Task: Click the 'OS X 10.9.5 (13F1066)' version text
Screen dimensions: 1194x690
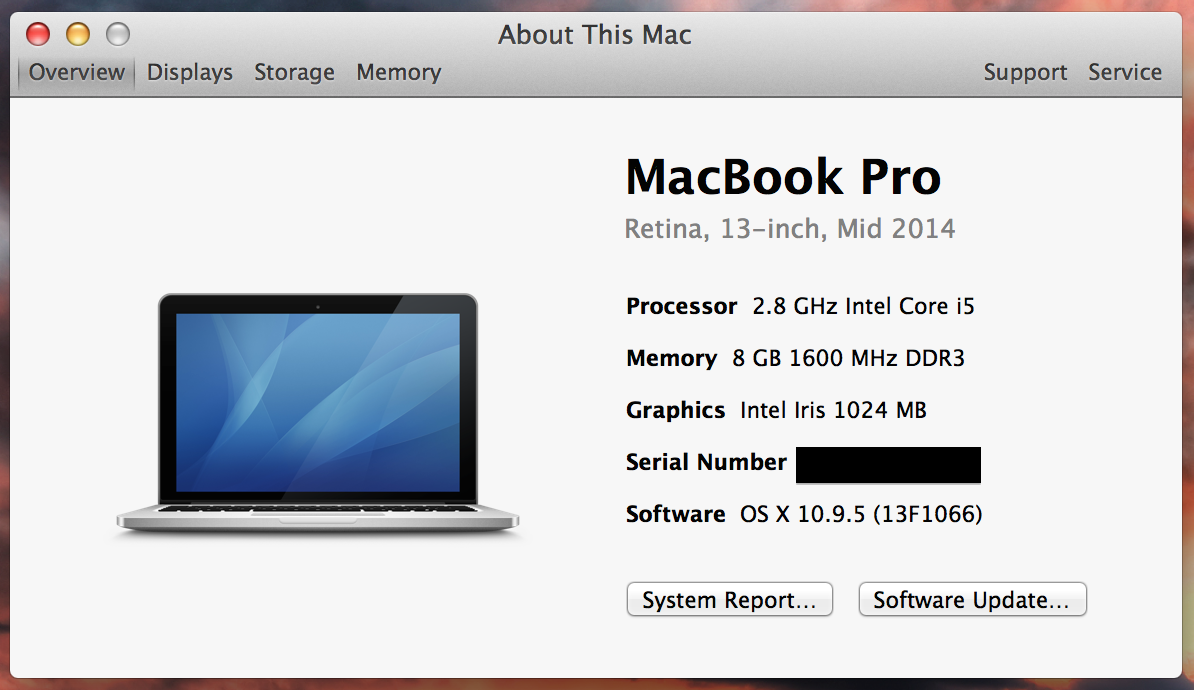Action: click(861, 514)
